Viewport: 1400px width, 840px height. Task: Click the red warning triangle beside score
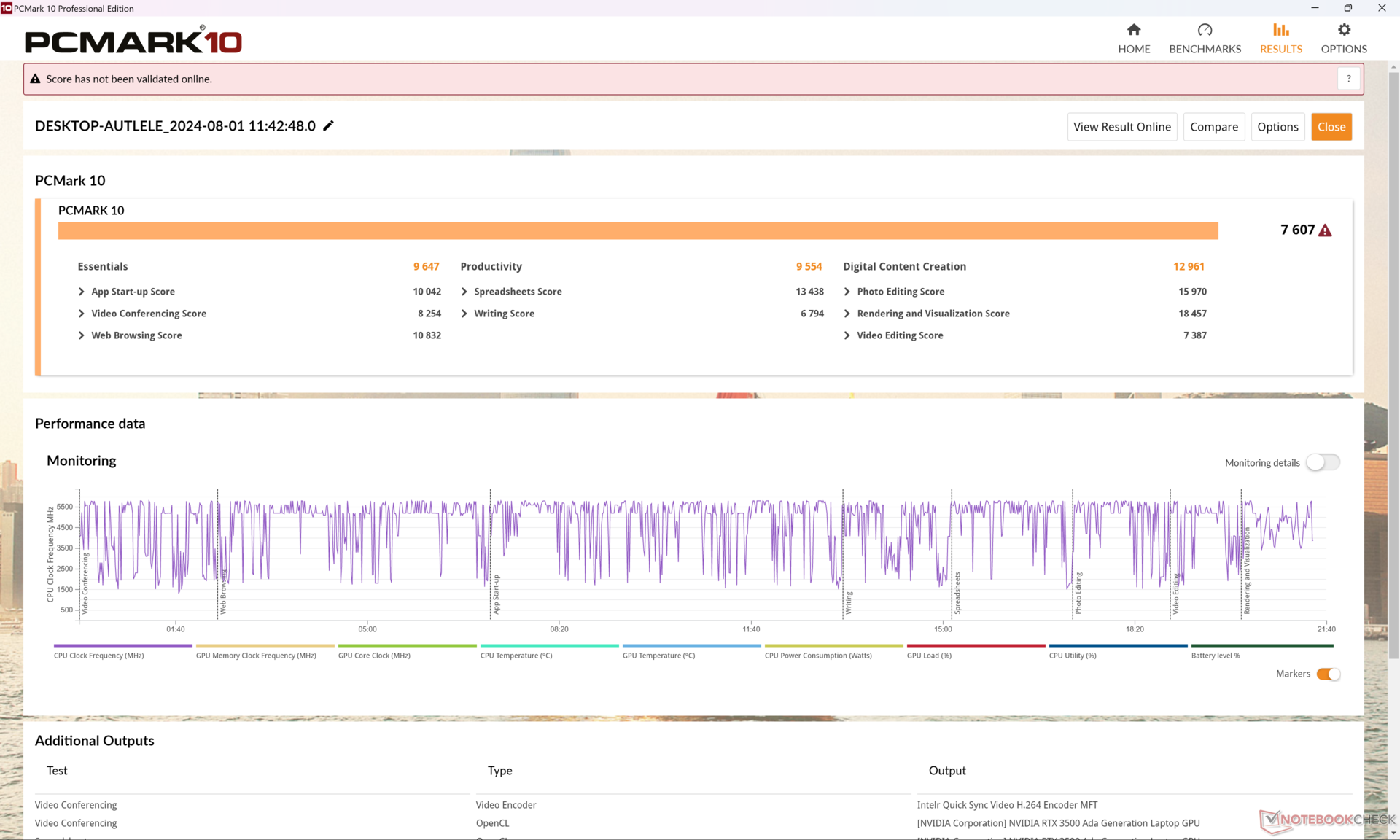coord(1325,230)
